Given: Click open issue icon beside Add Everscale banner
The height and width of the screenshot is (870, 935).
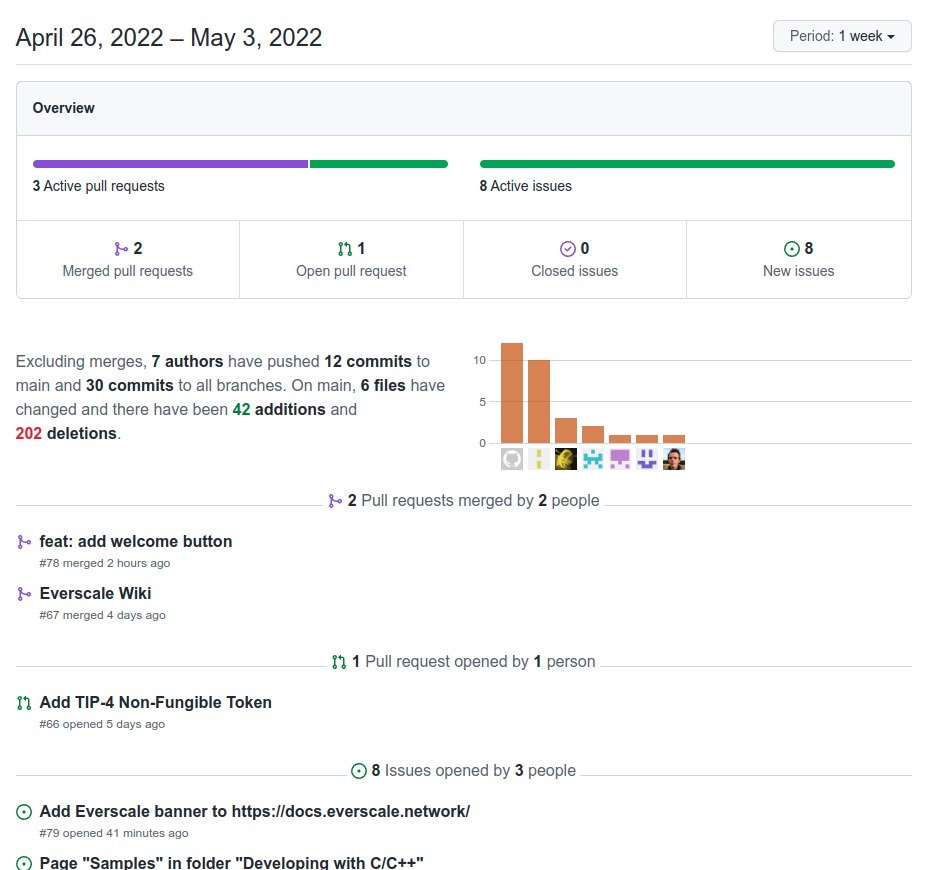Looking at the screenshot, I should (24, 812).
